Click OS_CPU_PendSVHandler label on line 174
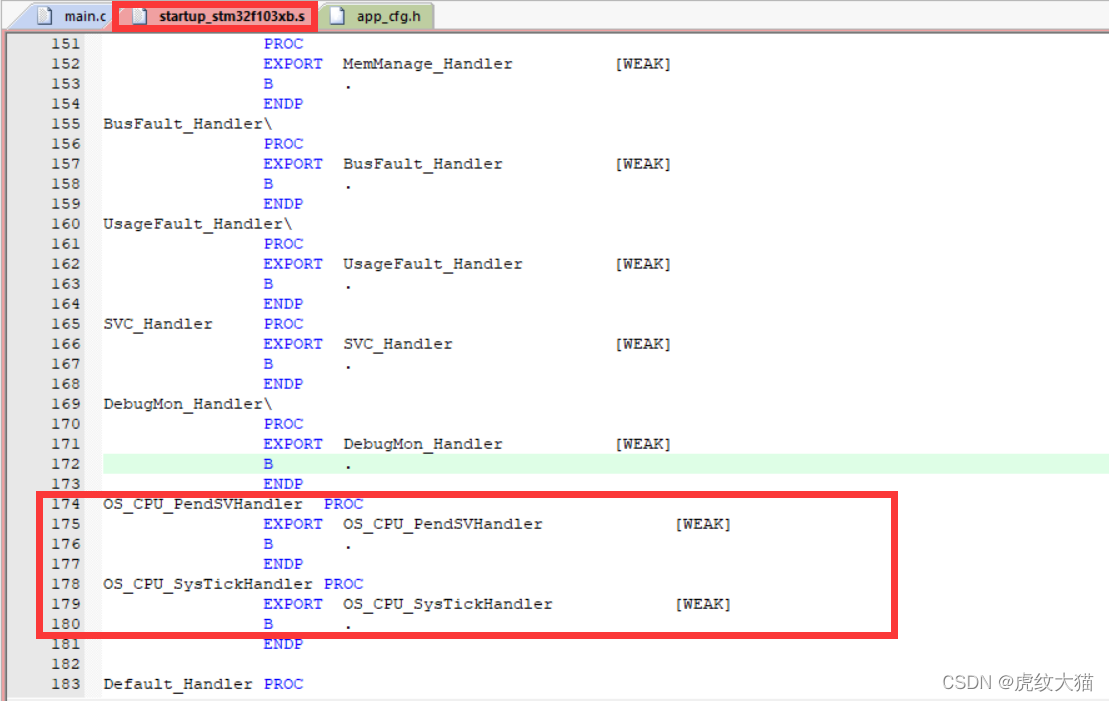Image resolution: width=1109 pixels, height=701 pixels. [x=202, y=504]
